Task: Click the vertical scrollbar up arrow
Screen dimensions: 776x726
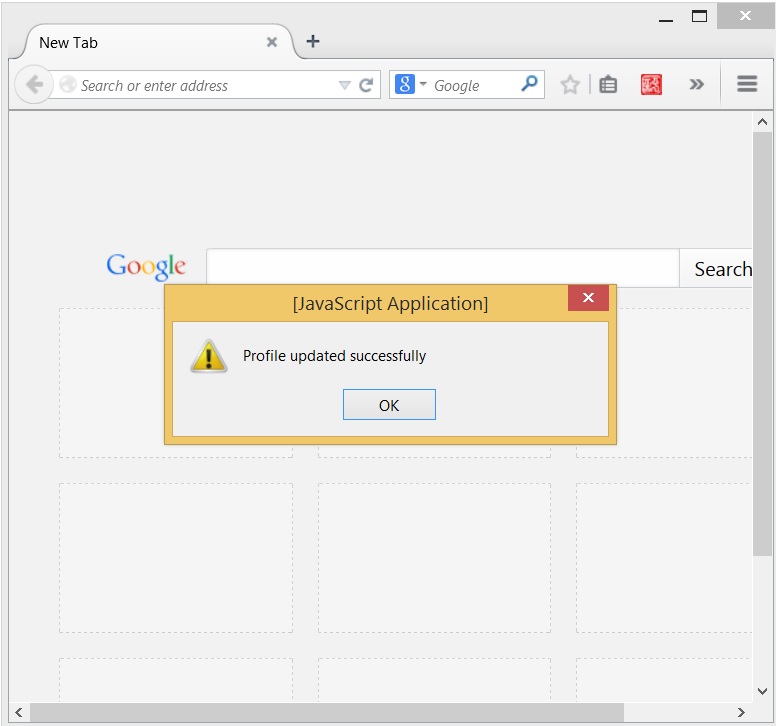Action: click(762, 122)
